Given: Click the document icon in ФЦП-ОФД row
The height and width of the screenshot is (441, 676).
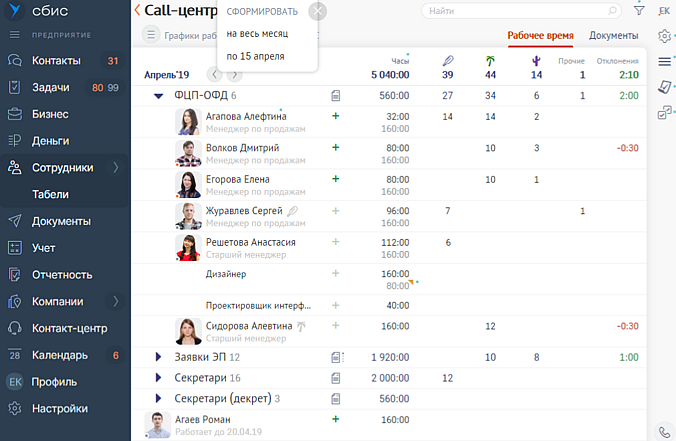Looking at the screenshot, I should tap(336, 96).
